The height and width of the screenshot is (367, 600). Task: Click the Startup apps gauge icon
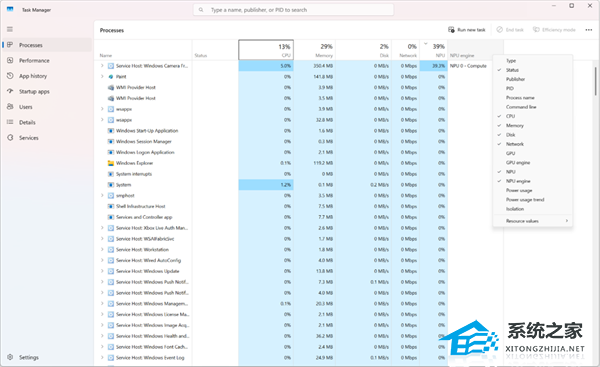click(x=10, y=91)
